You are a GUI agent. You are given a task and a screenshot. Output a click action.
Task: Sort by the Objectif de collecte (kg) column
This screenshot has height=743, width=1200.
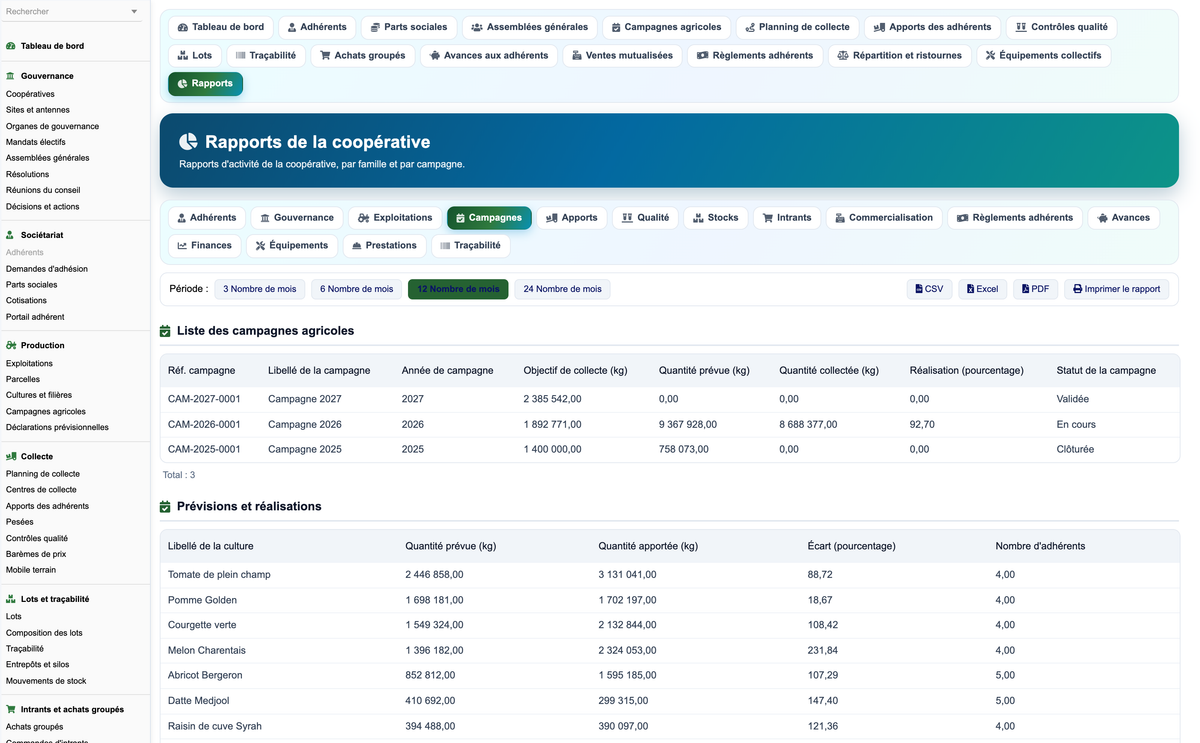pyautogui.click(x=575, y=370)
